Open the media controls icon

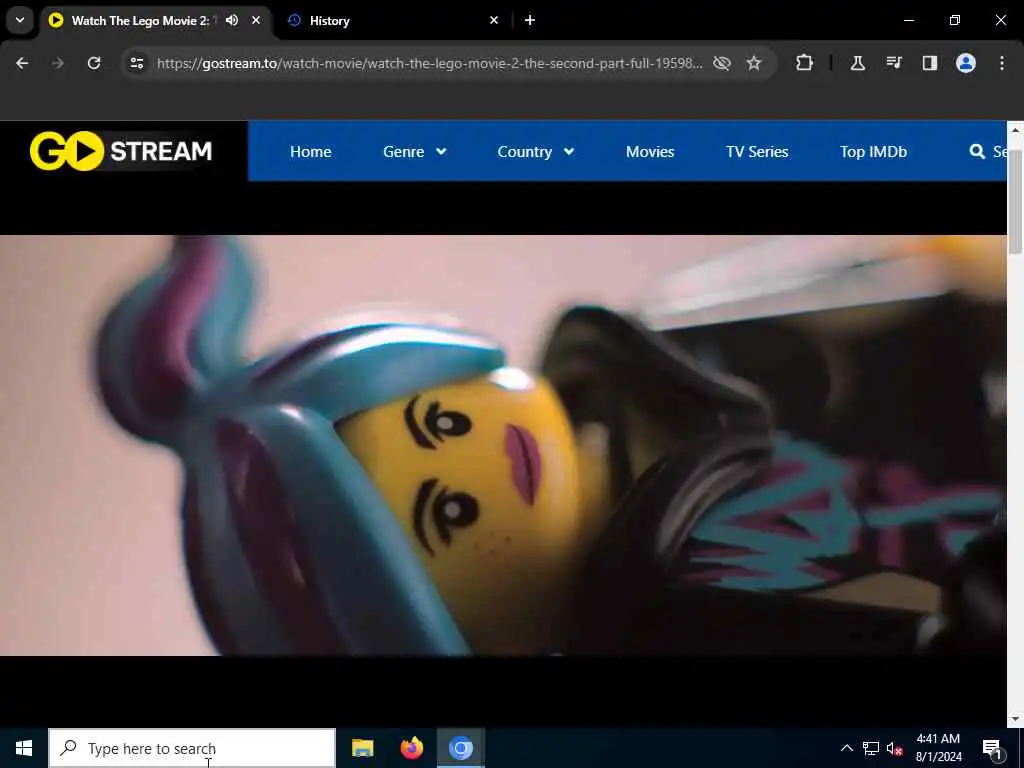click(x=894, y=63)
